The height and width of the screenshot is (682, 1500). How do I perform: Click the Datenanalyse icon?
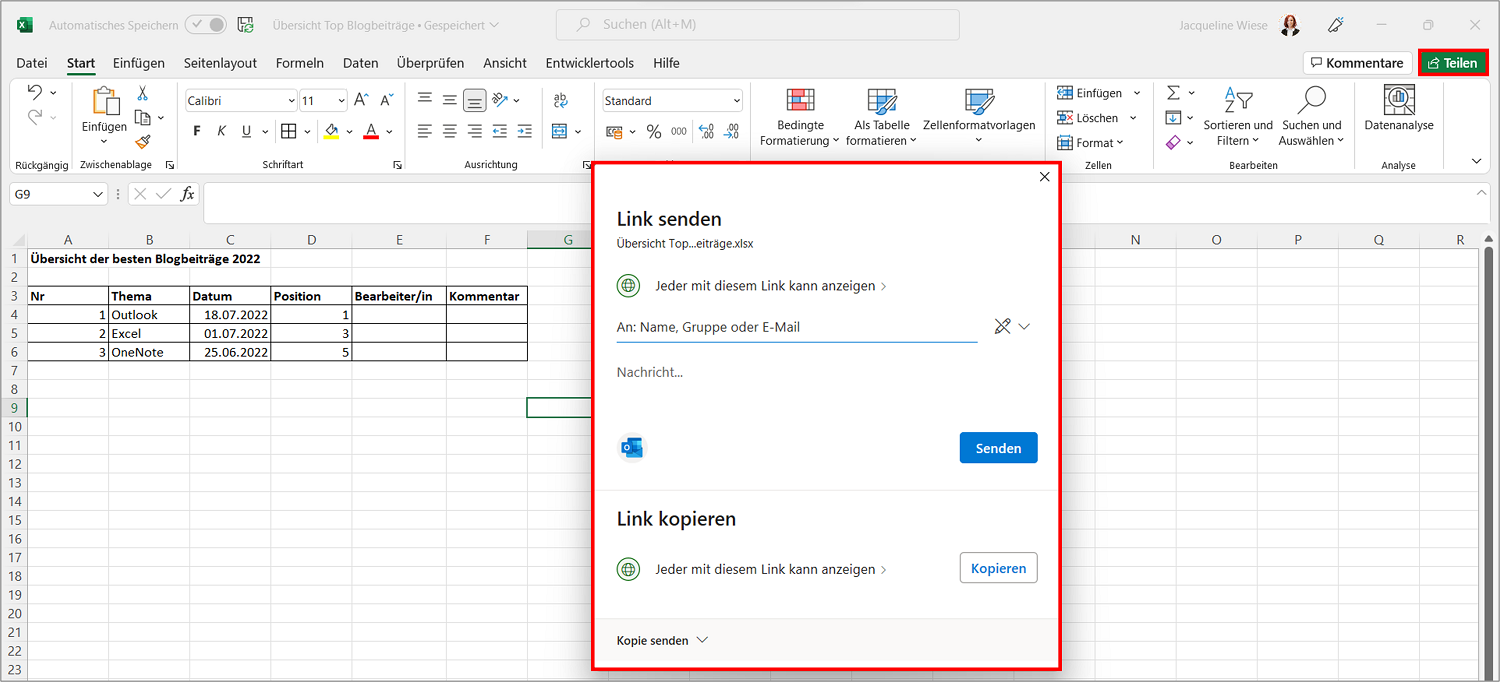tap(1398, 100)
